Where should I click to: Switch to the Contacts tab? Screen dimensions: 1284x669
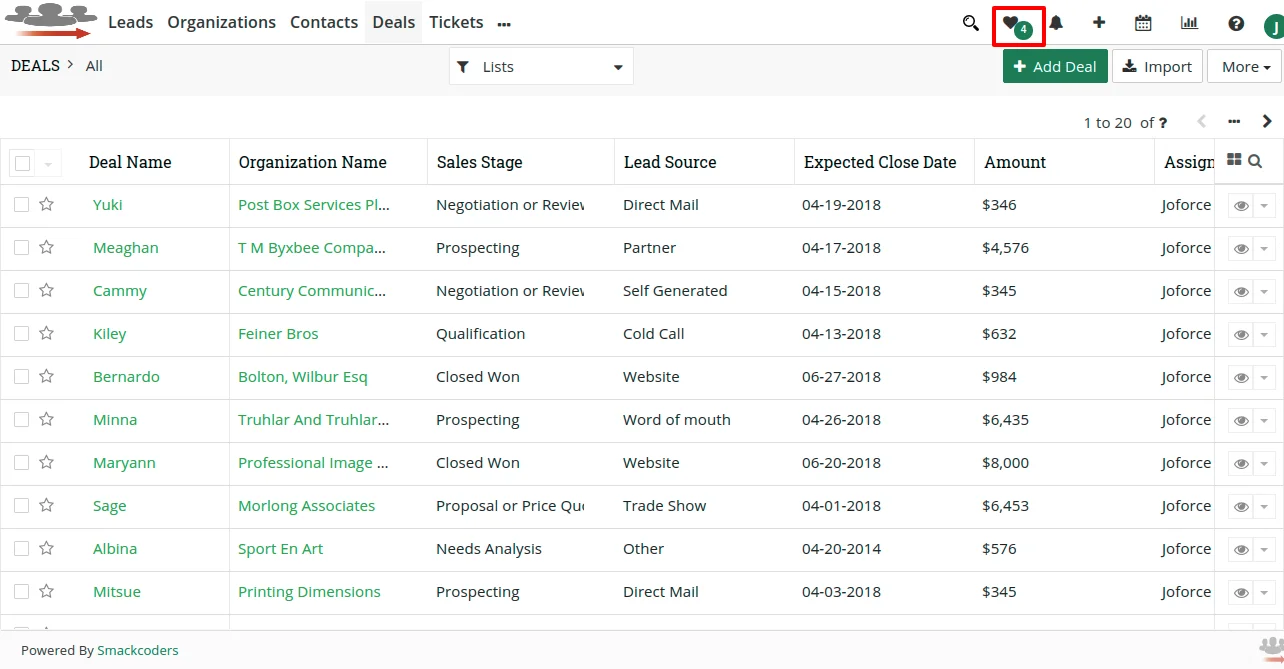tap(324, 22)
